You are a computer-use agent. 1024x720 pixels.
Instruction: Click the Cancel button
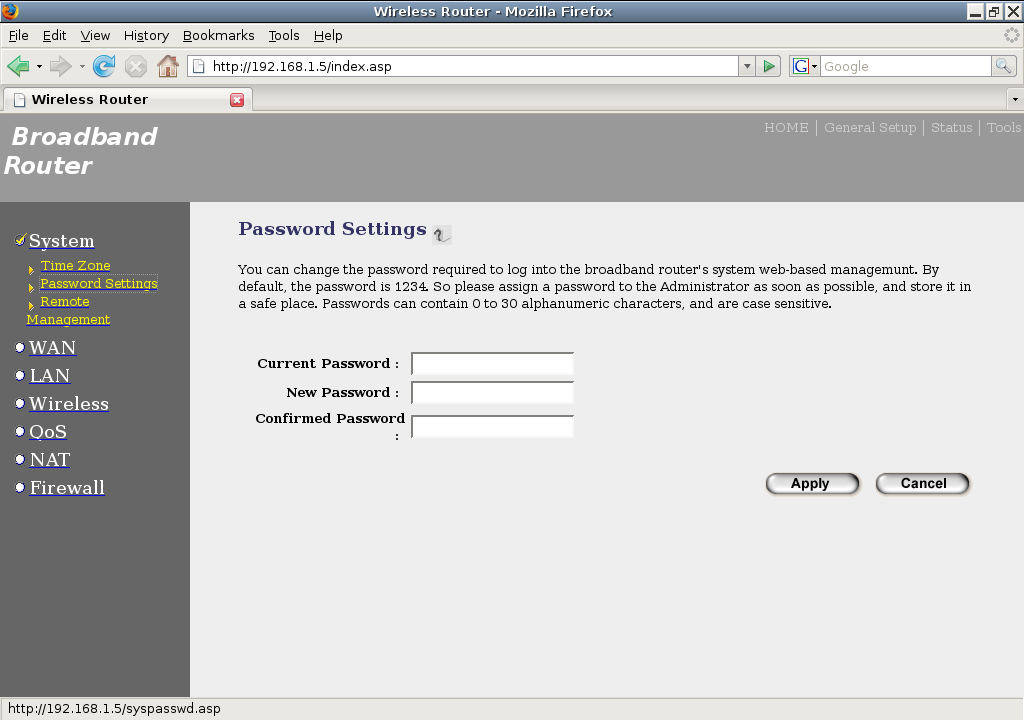coord(922,483)
